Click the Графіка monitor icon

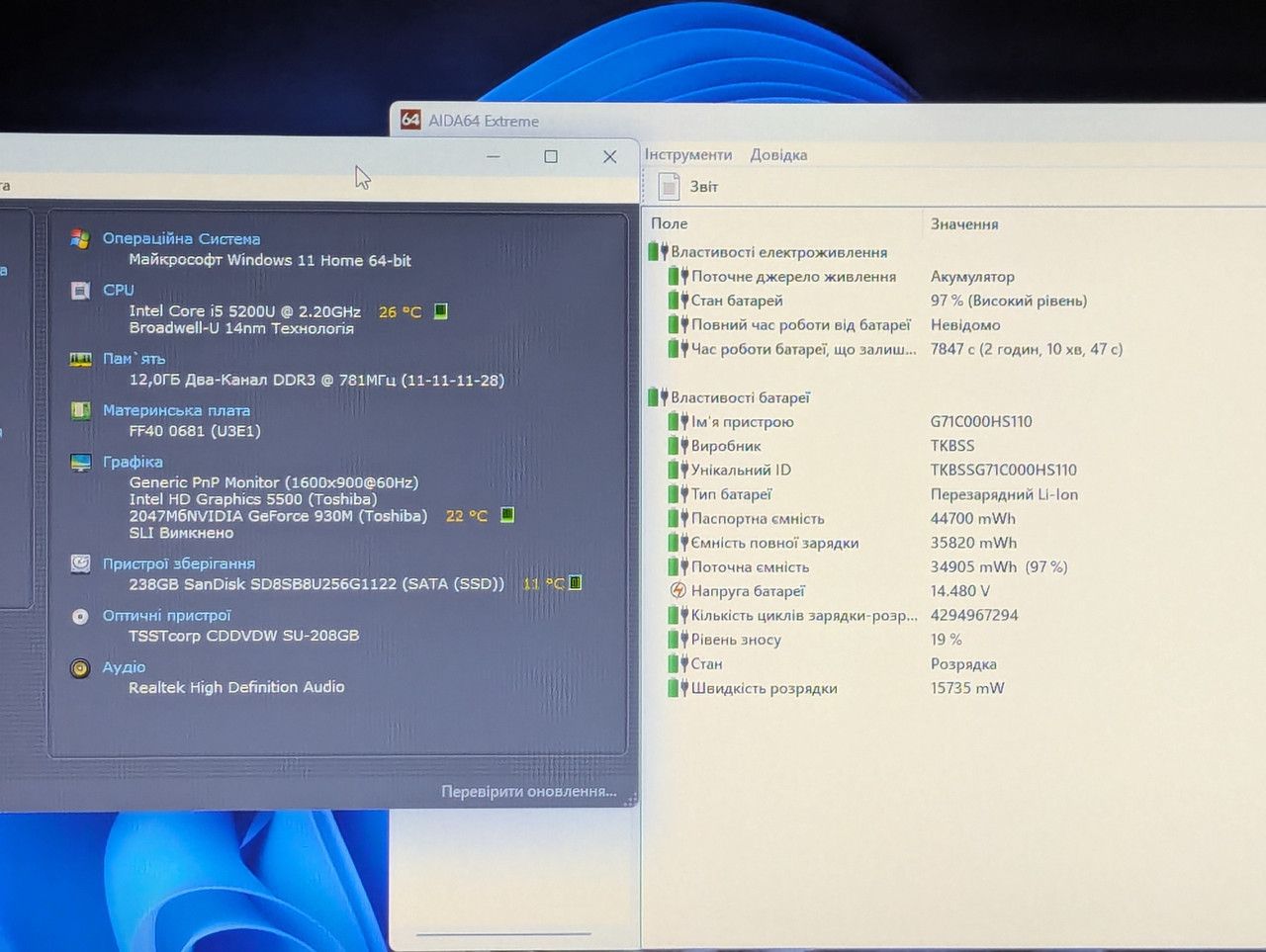tap(80, 463)
